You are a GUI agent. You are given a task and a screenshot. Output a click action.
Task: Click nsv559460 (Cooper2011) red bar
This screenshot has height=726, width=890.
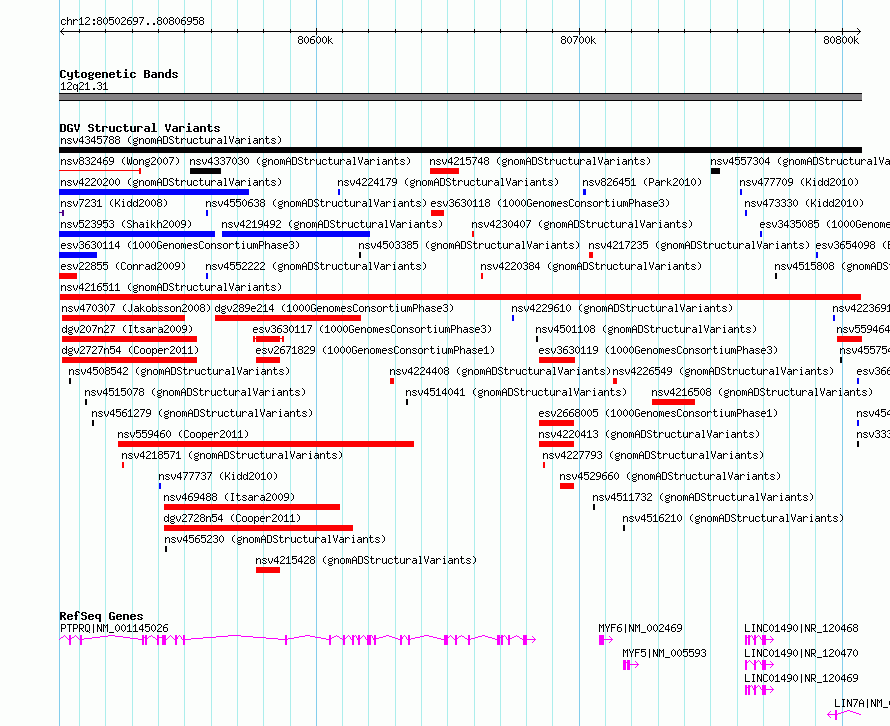click(x=266, y=444)
